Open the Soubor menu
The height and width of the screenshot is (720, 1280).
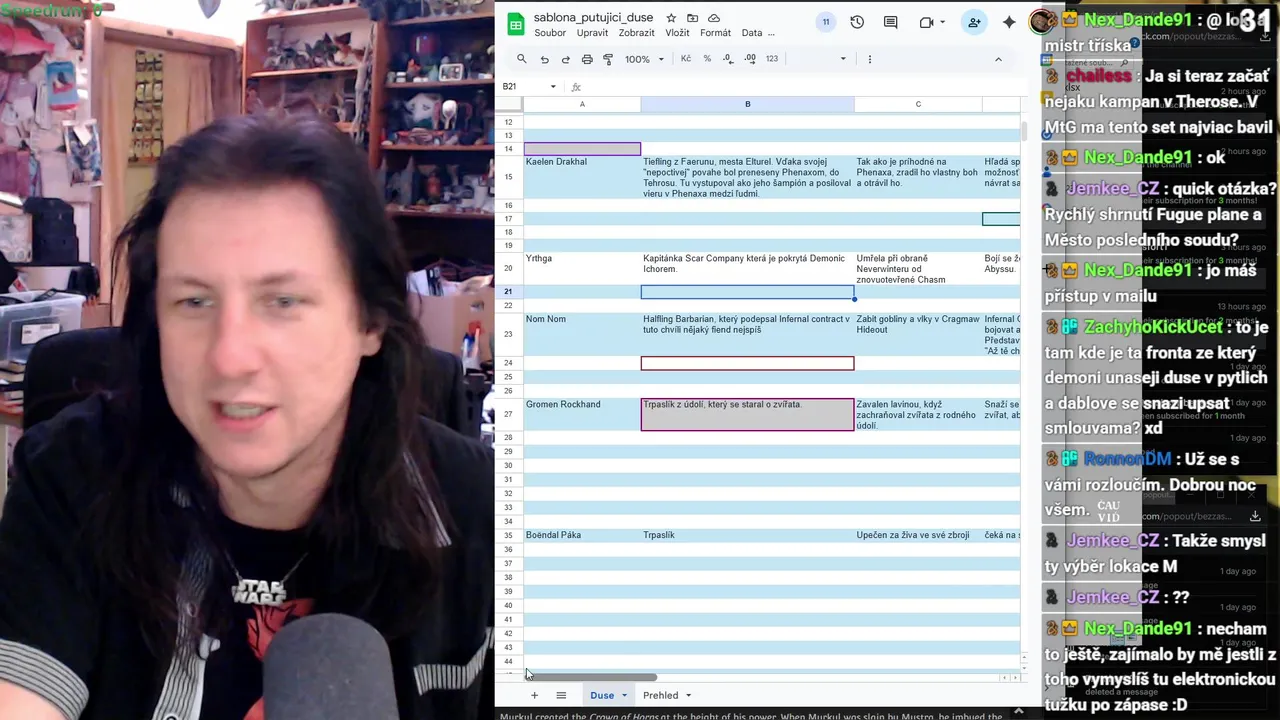pos(550,33)
